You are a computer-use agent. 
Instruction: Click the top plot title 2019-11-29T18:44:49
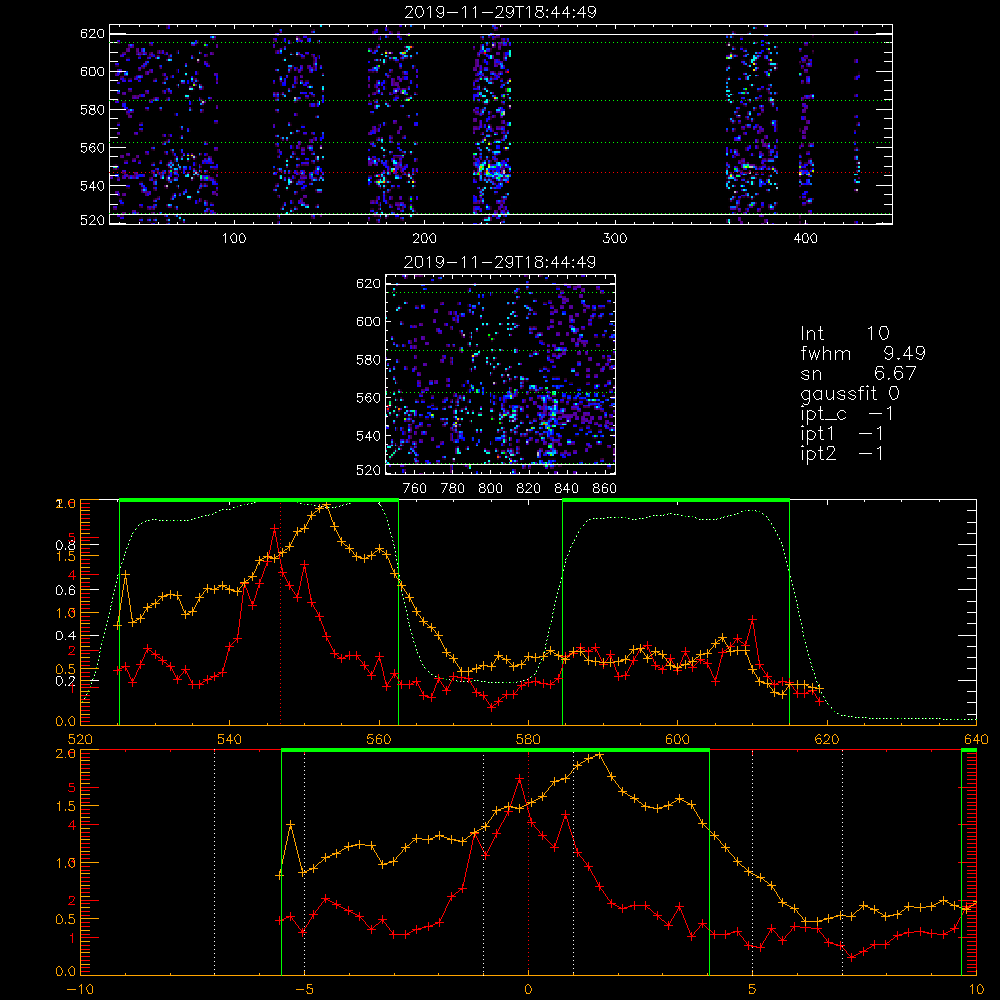point(501,12)
